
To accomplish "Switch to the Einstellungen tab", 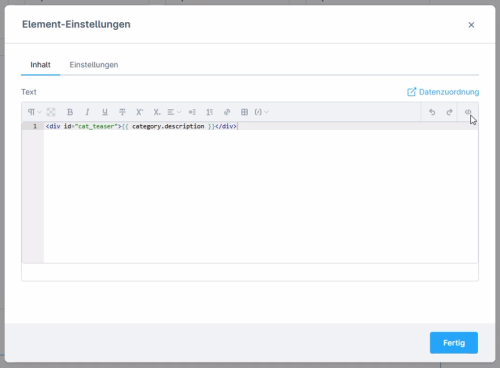I will [94, 65].
